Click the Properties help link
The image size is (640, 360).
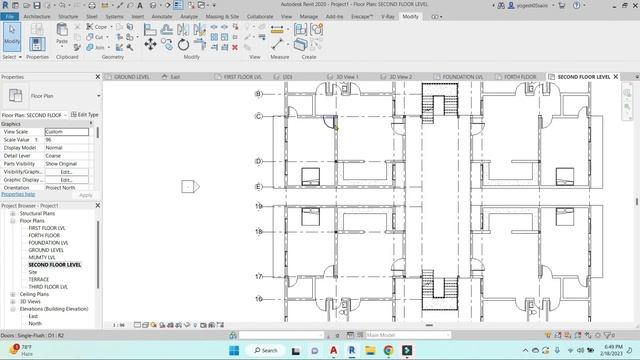point(18,194)
